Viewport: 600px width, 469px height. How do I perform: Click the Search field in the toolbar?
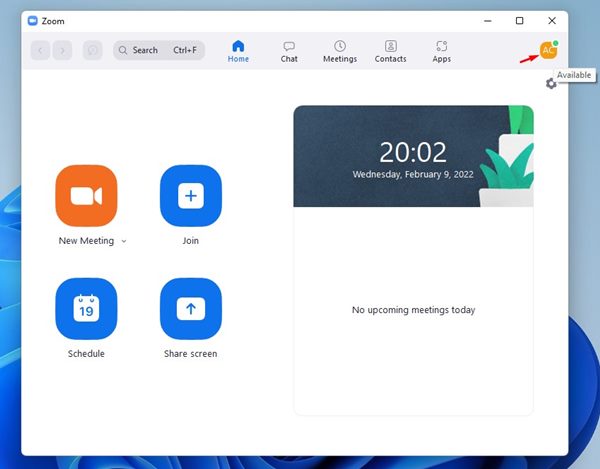159,50
